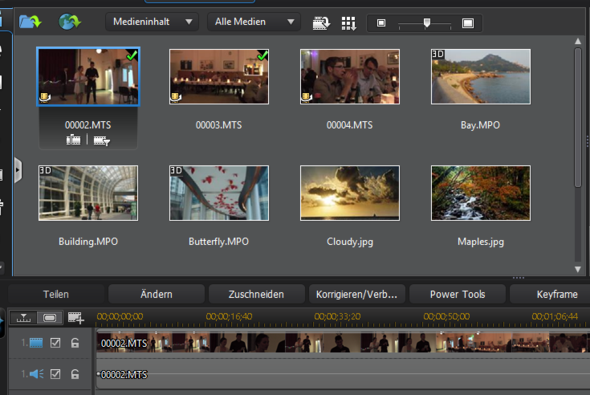Toggle the audio track 1 enable checkbox
The width and height of the screenshot is (590, 395).
pos(55,374)
